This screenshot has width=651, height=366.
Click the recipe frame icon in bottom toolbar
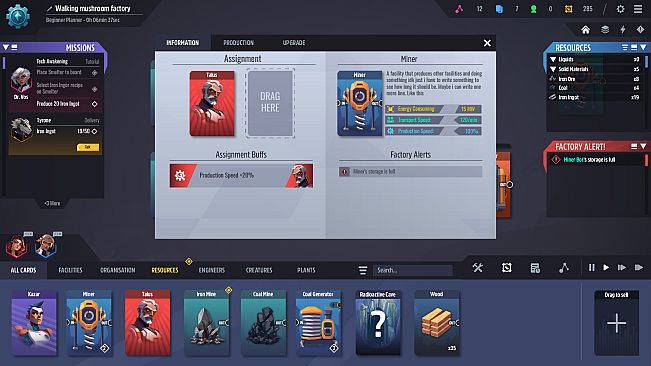click(507, 268)
